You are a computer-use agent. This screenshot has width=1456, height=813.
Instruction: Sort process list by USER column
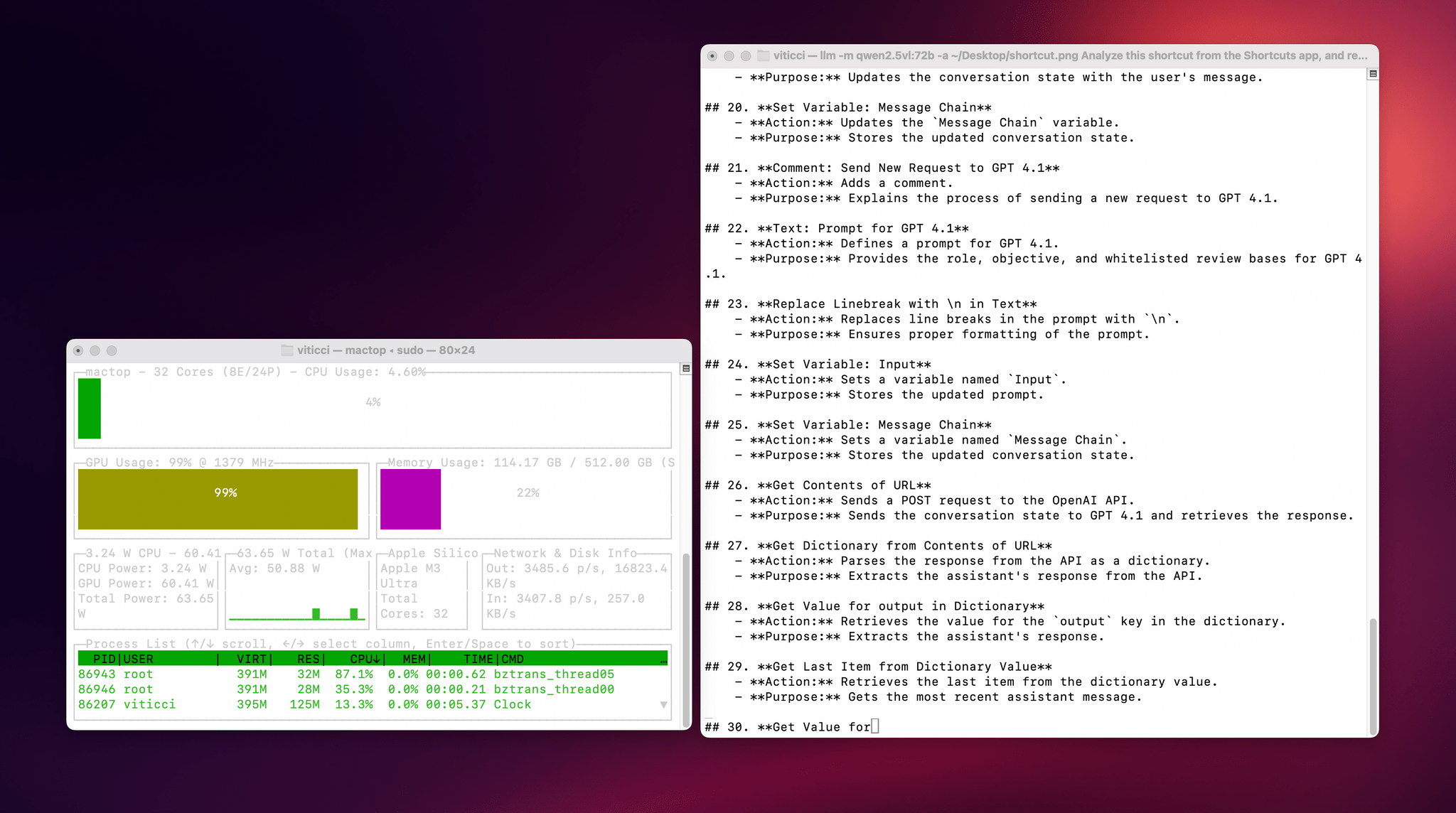click(139, 659)
